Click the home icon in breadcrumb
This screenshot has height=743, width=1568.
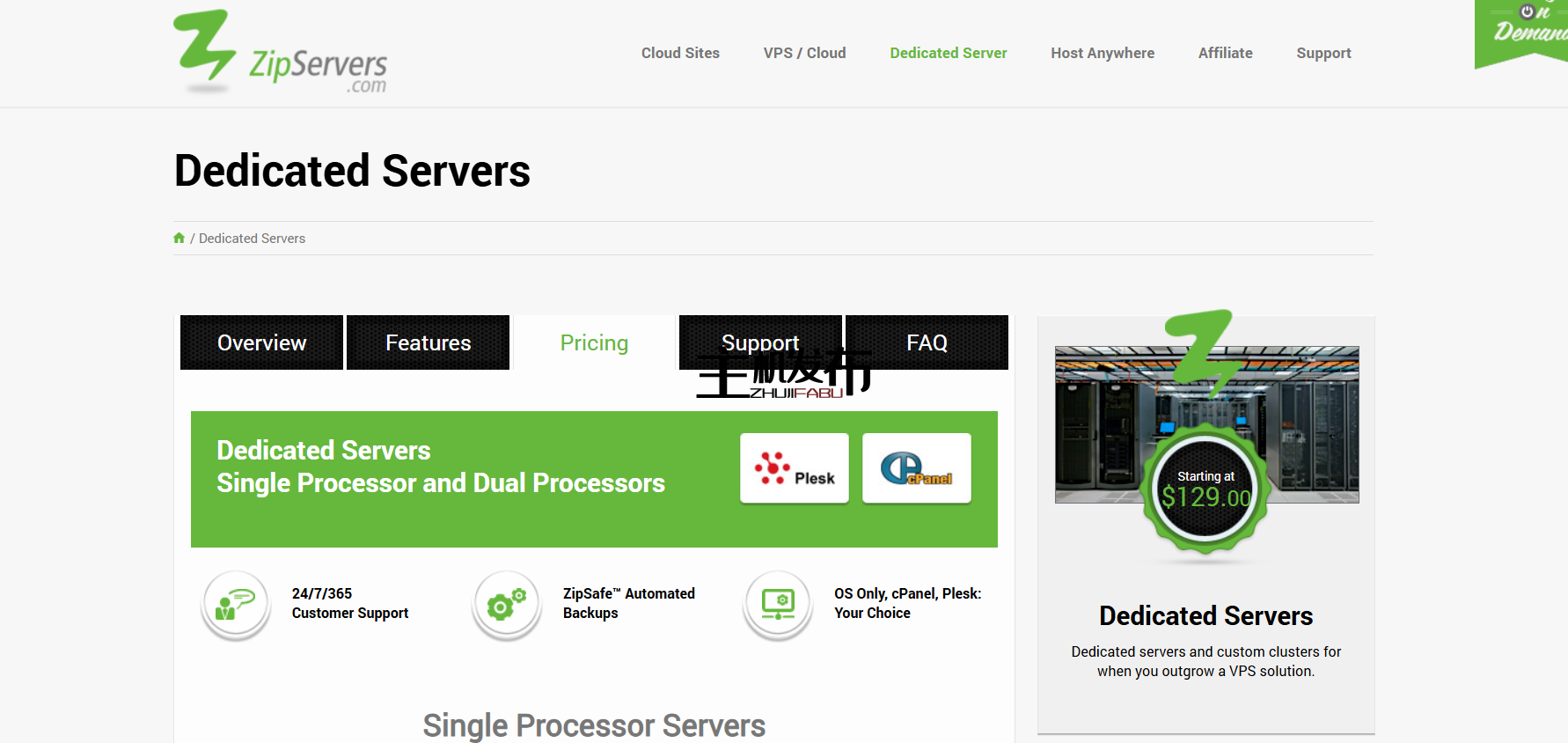180,238
